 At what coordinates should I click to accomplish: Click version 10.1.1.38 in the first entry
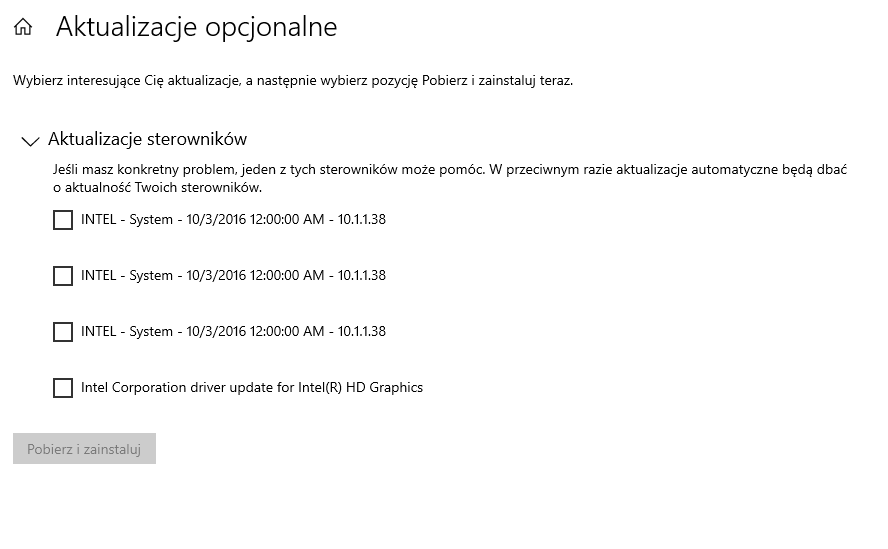(362, 219)
